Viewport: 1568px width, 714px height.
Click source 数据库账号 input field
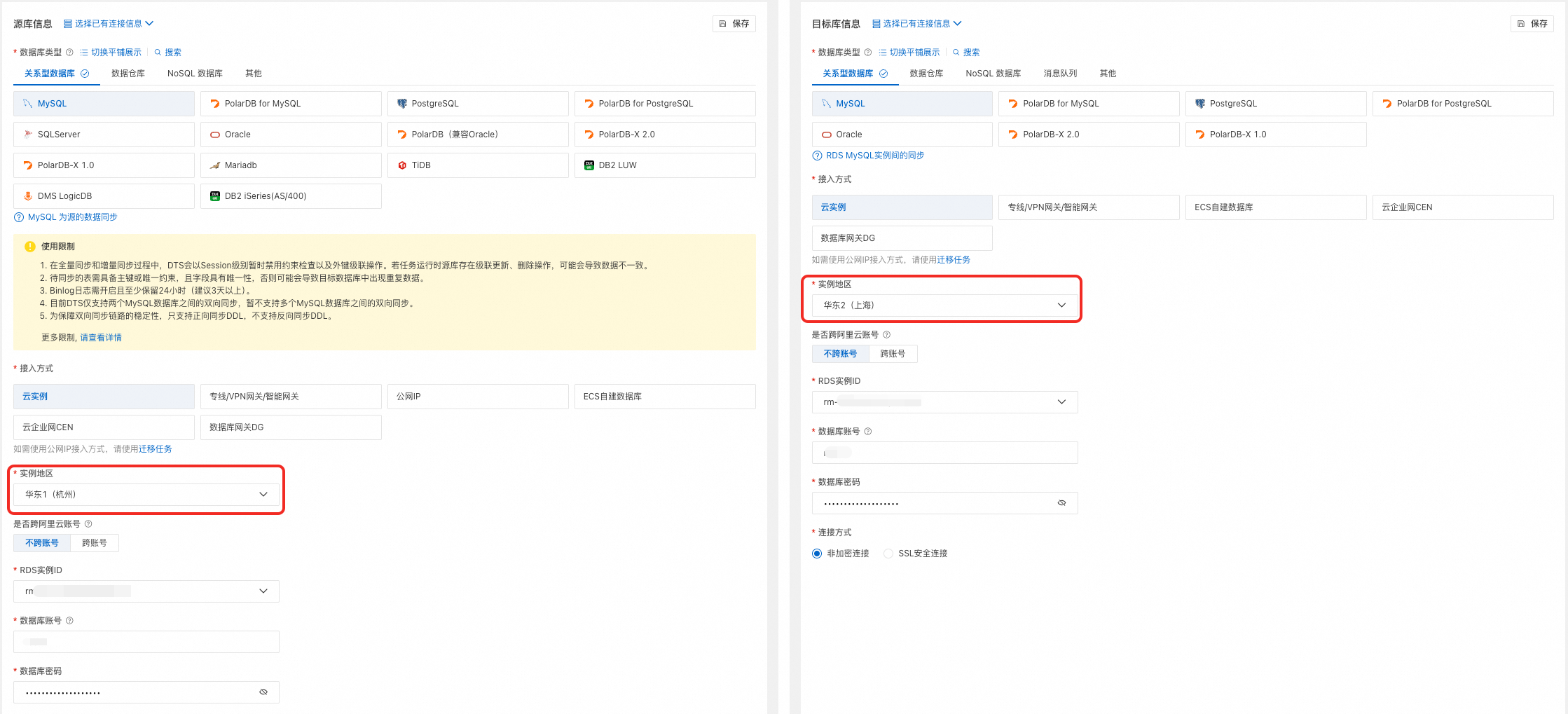146,642
